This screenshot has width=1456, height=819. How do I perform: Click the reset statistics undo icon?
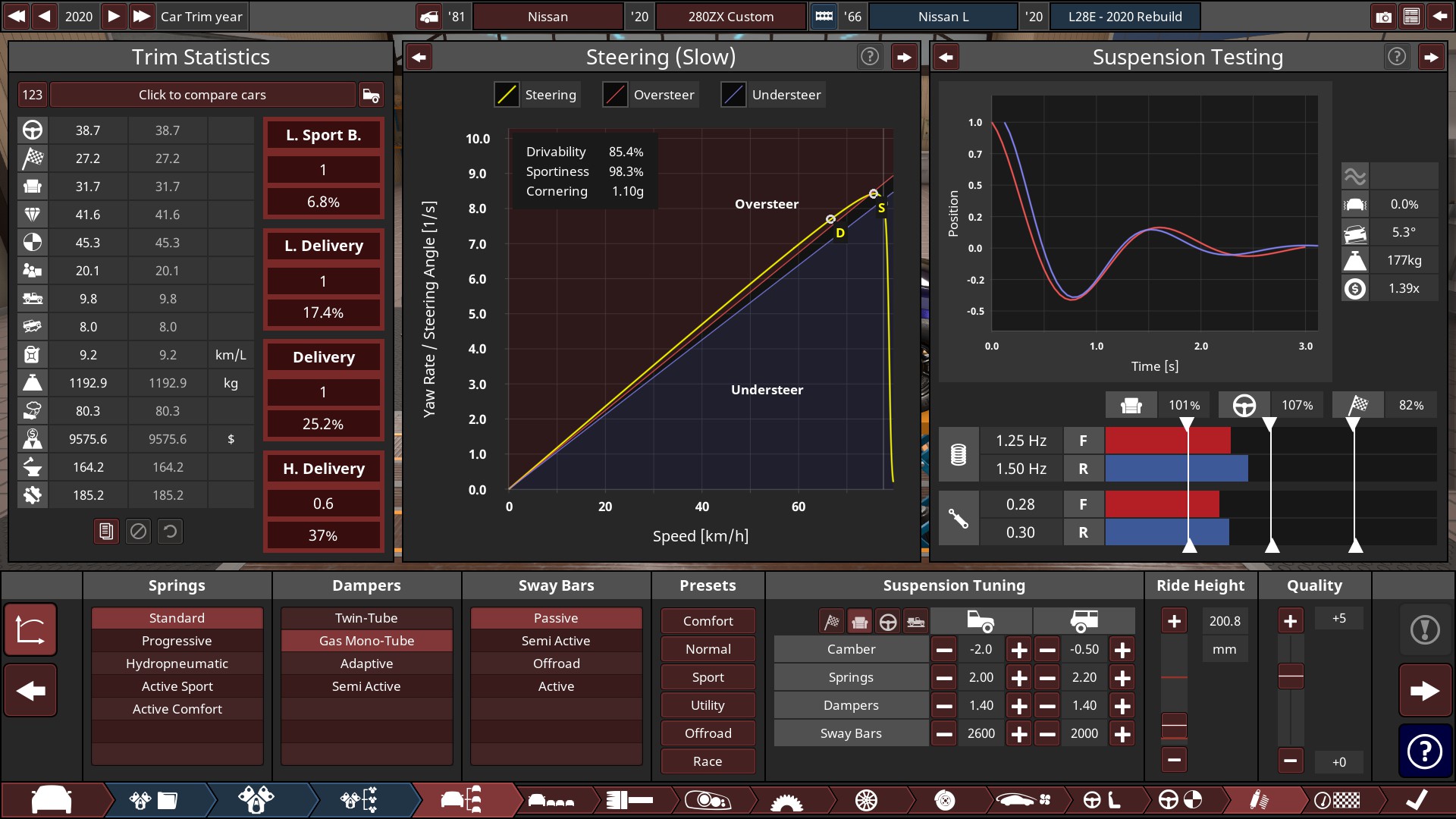pyautogui.click(x=171, y=532)
